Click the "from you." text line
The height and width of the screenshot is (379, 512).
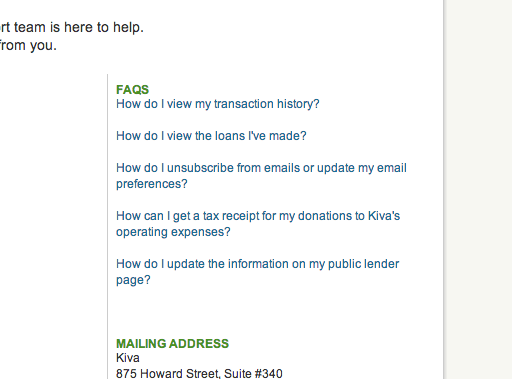point(28,45)
